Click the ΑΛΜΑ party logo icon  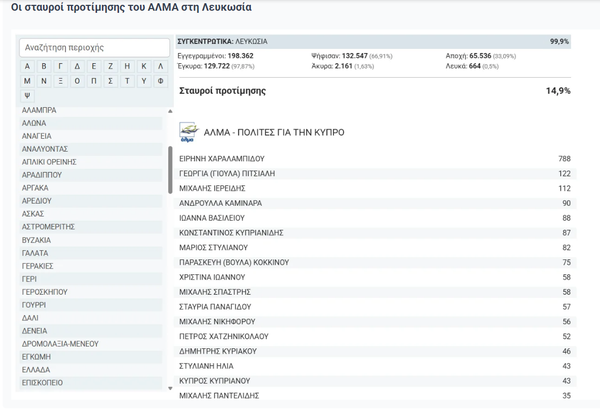(x=189, y=132)
